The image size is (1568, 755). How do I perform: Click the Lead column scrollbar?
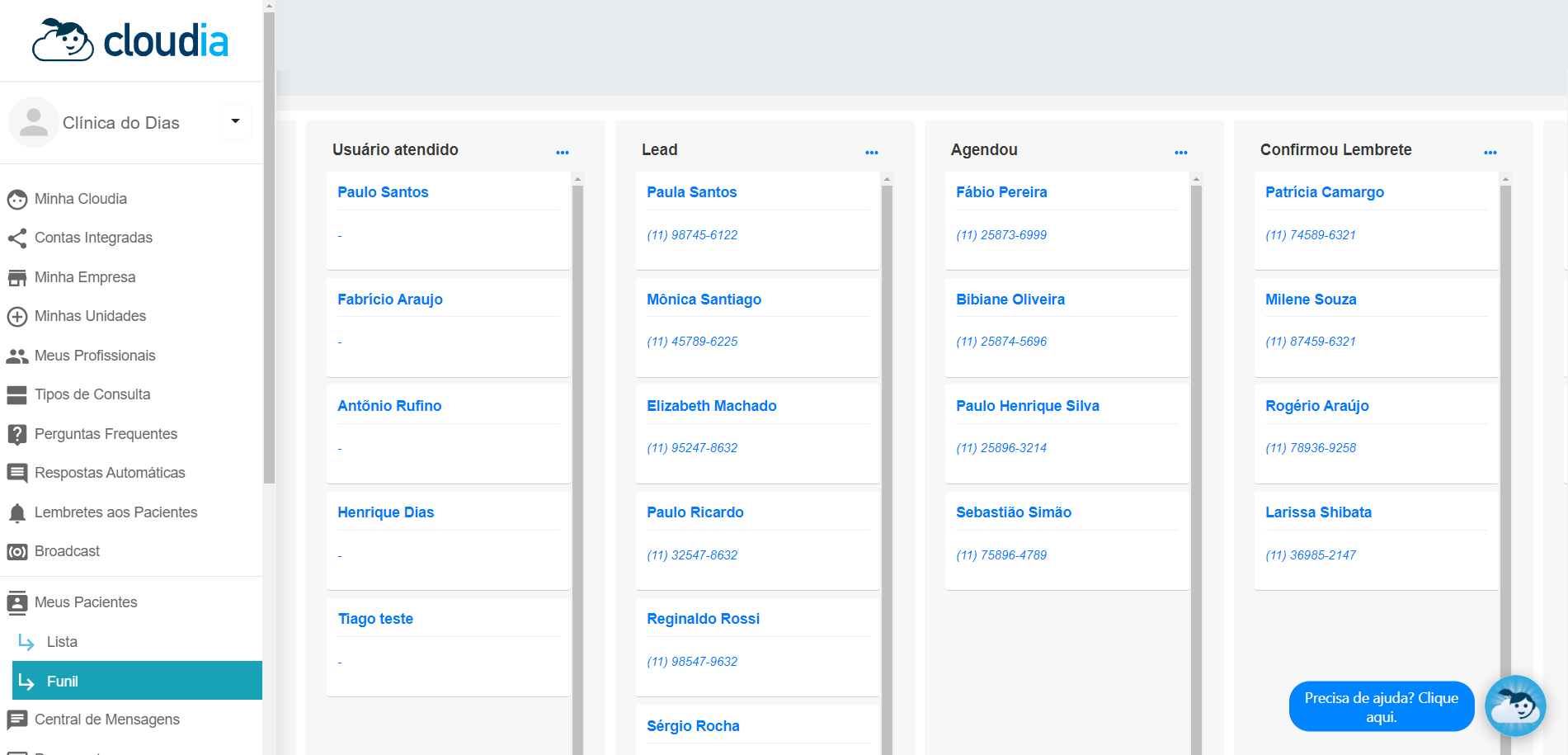click(887, 470)
